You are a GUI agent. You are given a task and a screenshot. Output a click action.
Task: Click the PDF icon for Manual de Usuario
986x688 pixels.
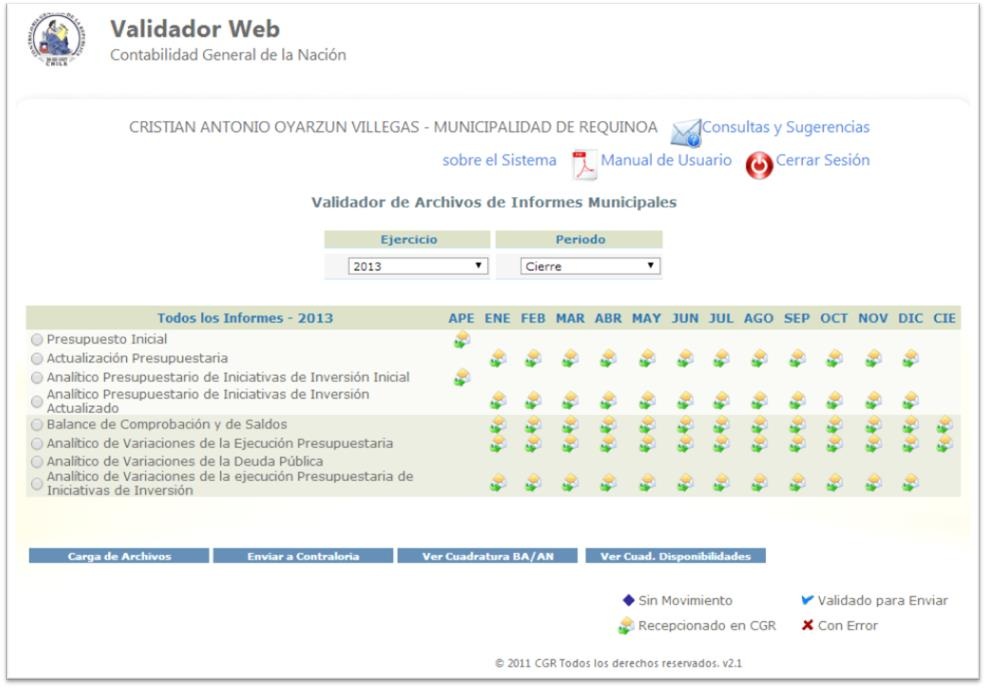pos(584,161)
